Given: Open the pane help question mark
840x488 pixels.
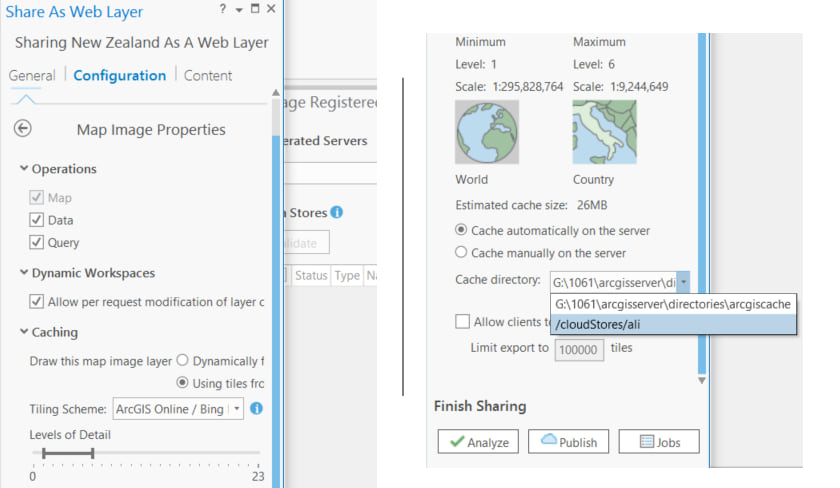Looking at the screenshot, I should click(223, 9).
